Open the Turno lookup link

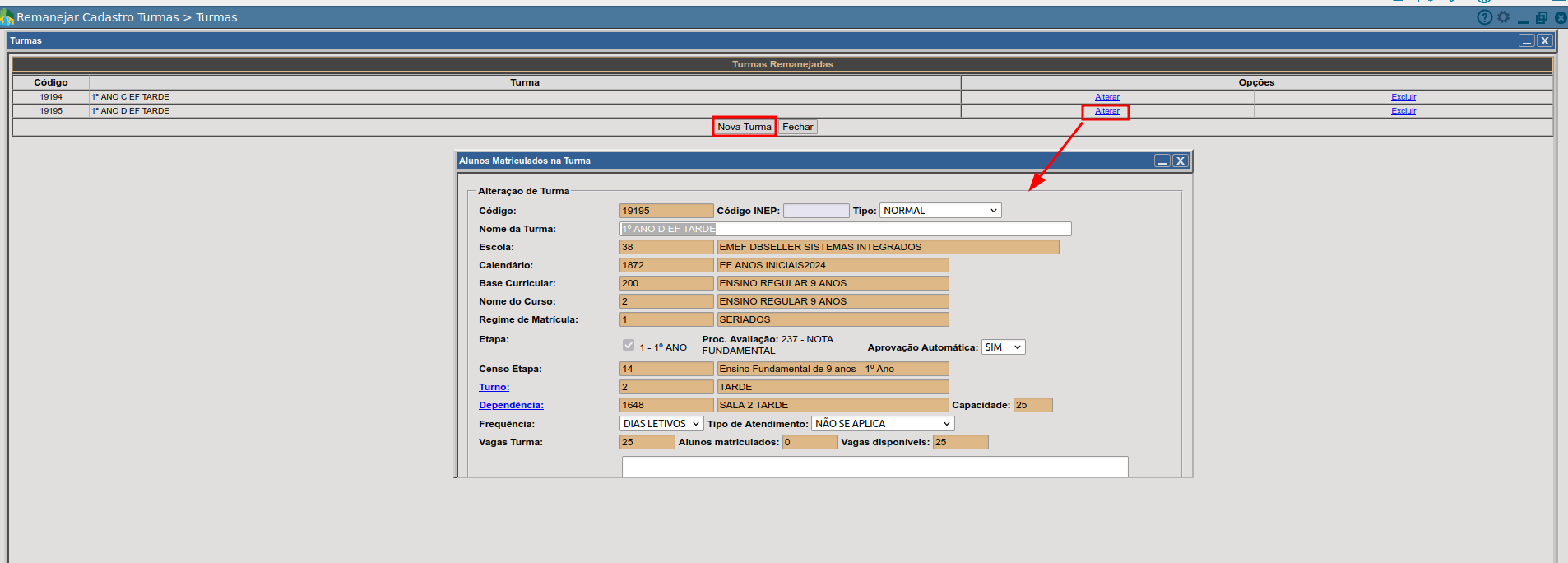click(x=494, y=387)
